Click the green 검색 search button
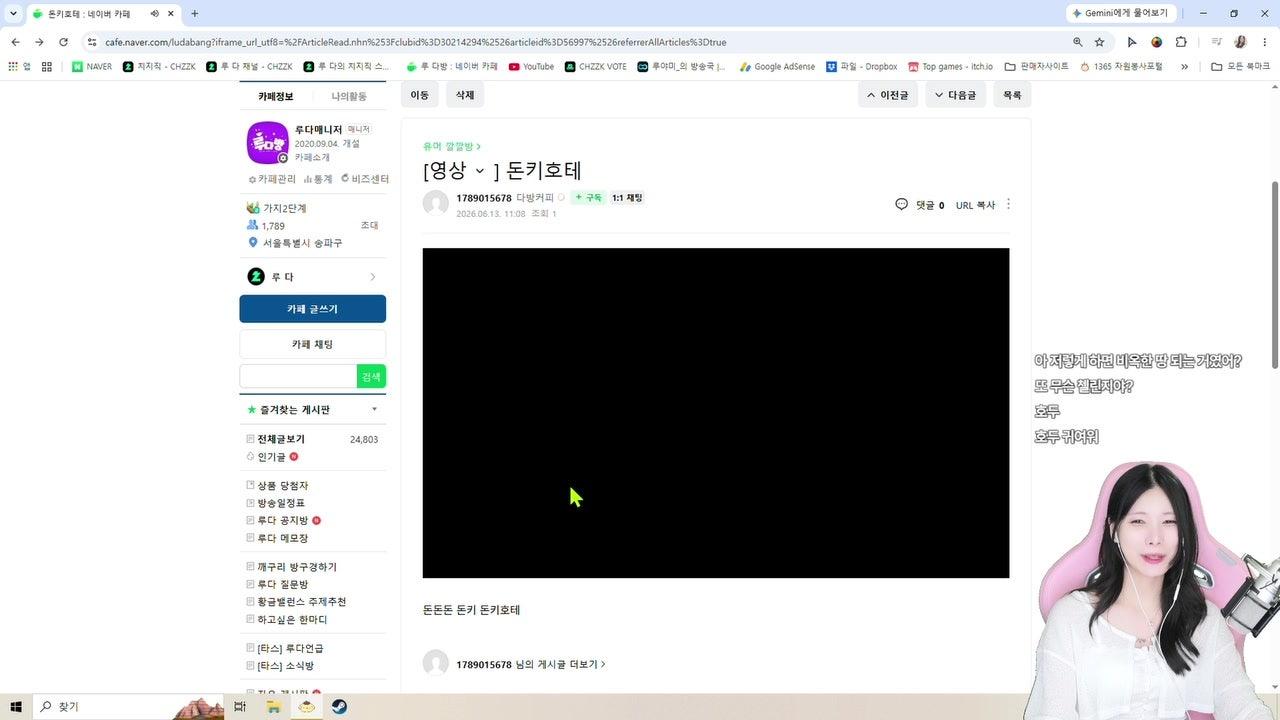This screenshot has height=720, width=1280. [371, 376]
